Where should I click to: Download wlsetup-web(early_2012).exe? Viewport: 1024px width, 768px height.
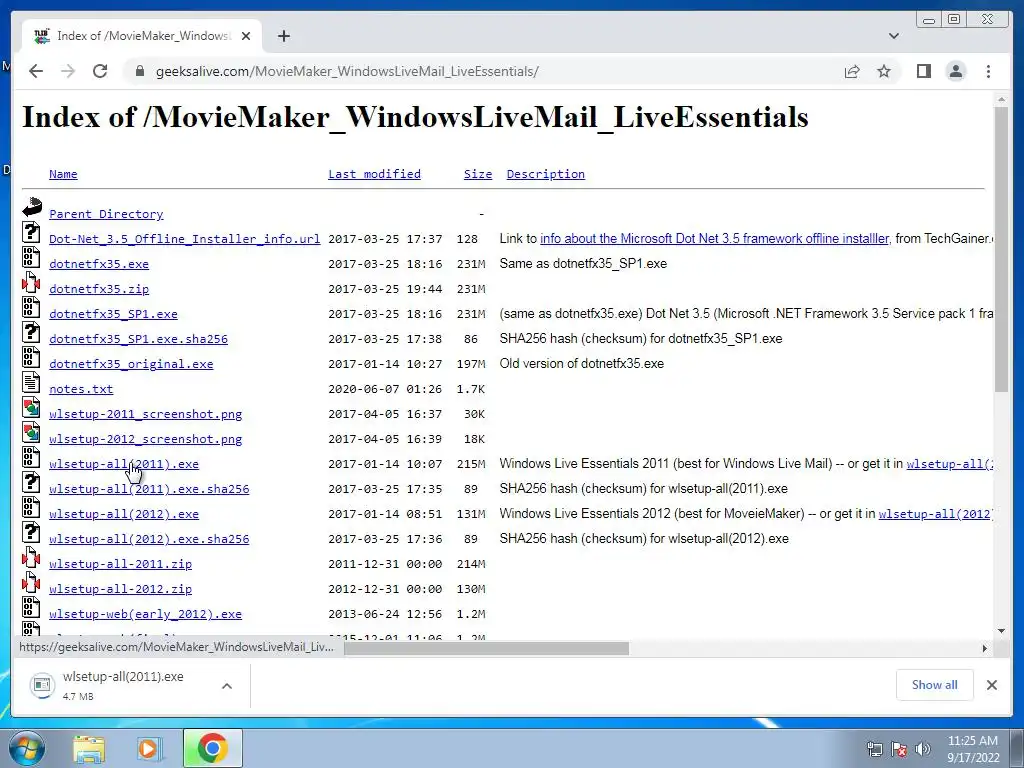point(146,614)
